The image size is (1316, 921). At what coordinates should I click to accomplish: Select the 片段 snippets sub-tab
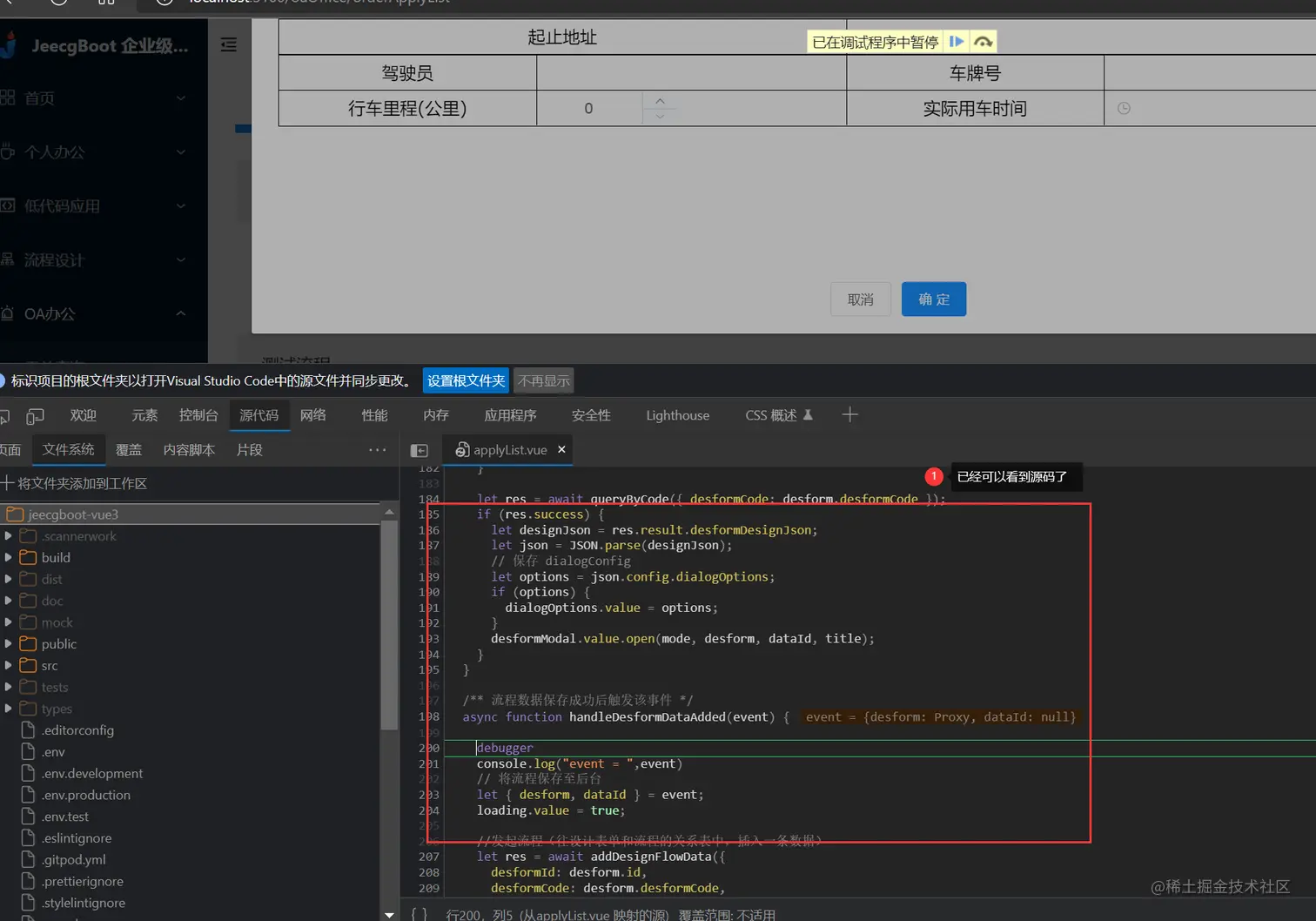point(250,450)
